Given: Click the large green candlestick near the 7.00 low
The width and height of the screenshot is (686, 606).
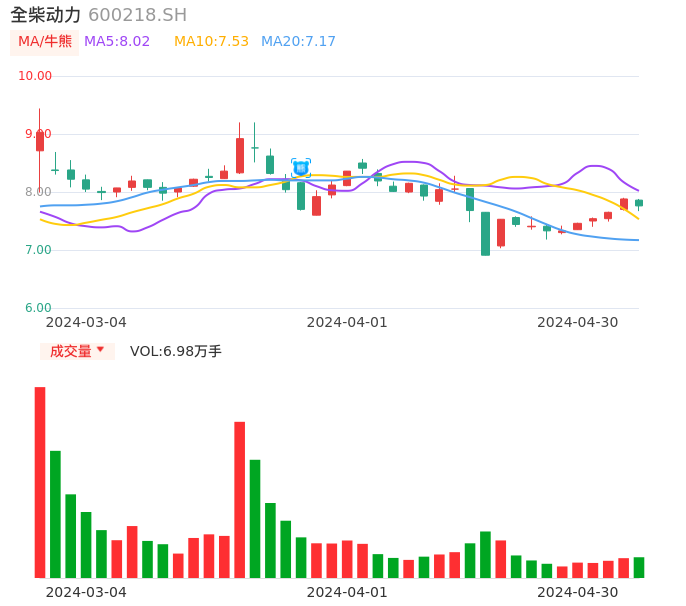Looking at the screenshot, I should pos(485,234).
